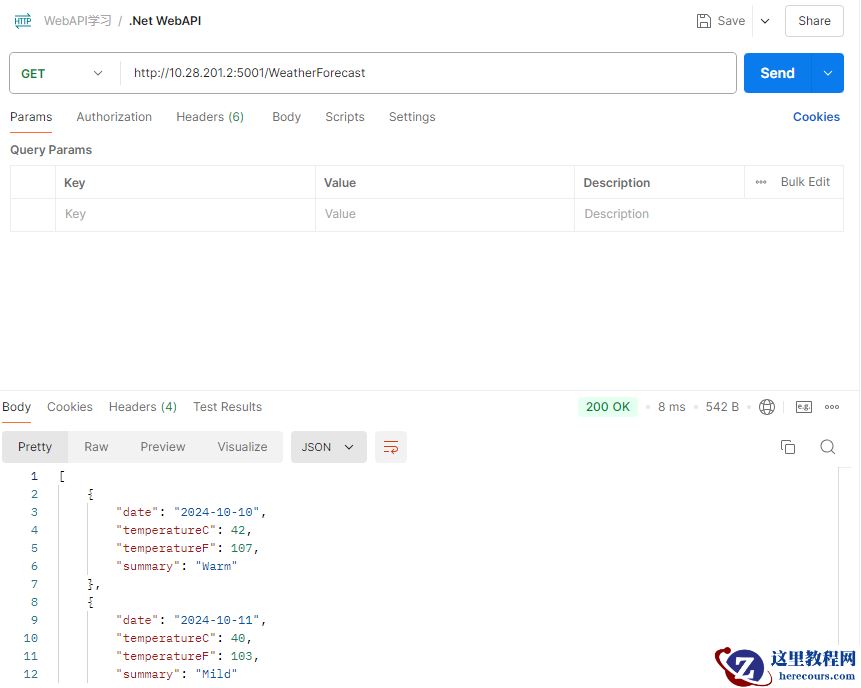This screenshot has width=861, height=688.
Task: Switch to the Authorization tab
Action: click(114, 117)
